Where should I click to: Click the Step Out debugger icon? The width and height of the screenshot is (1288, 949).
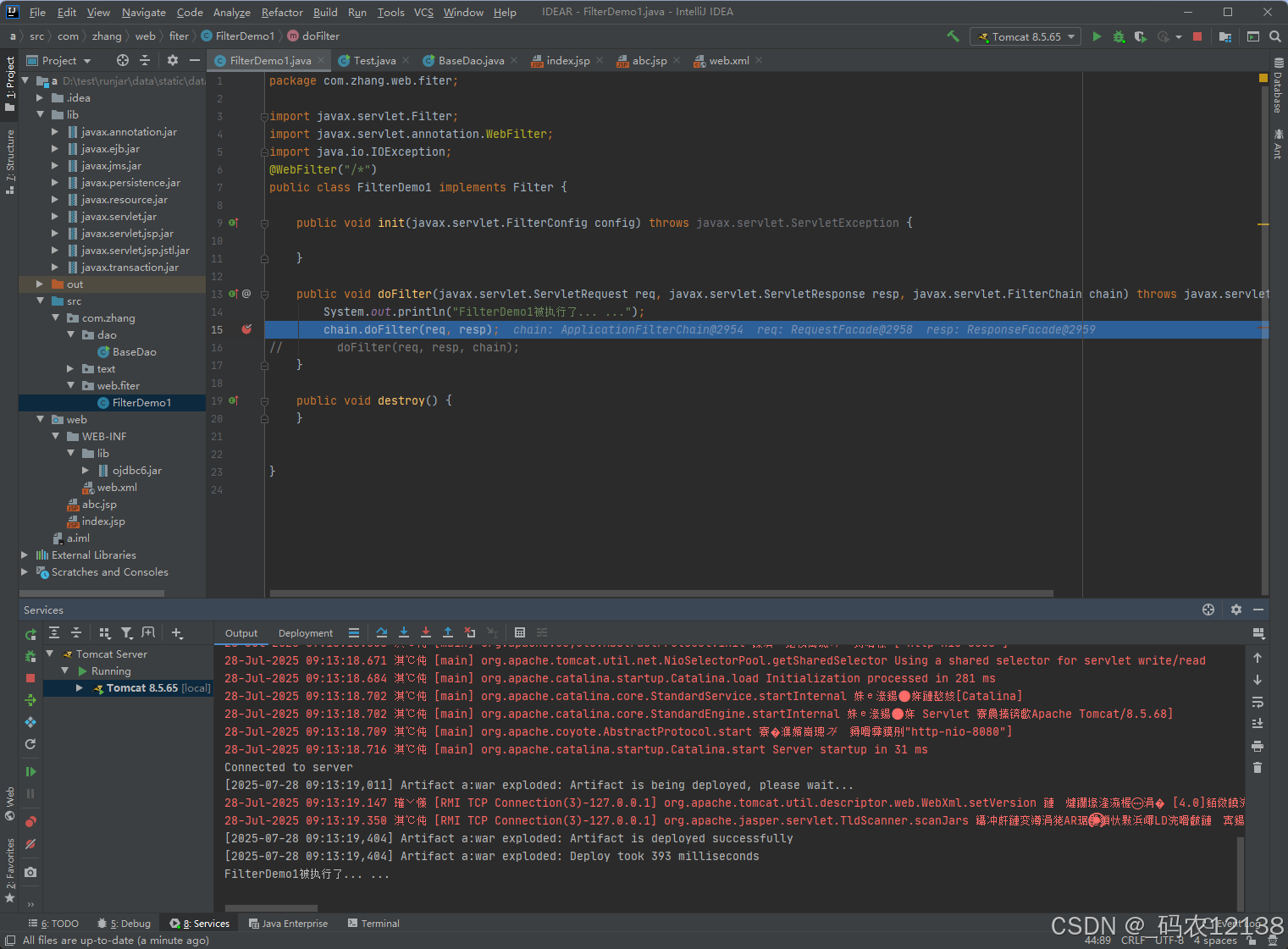point(448,632)
